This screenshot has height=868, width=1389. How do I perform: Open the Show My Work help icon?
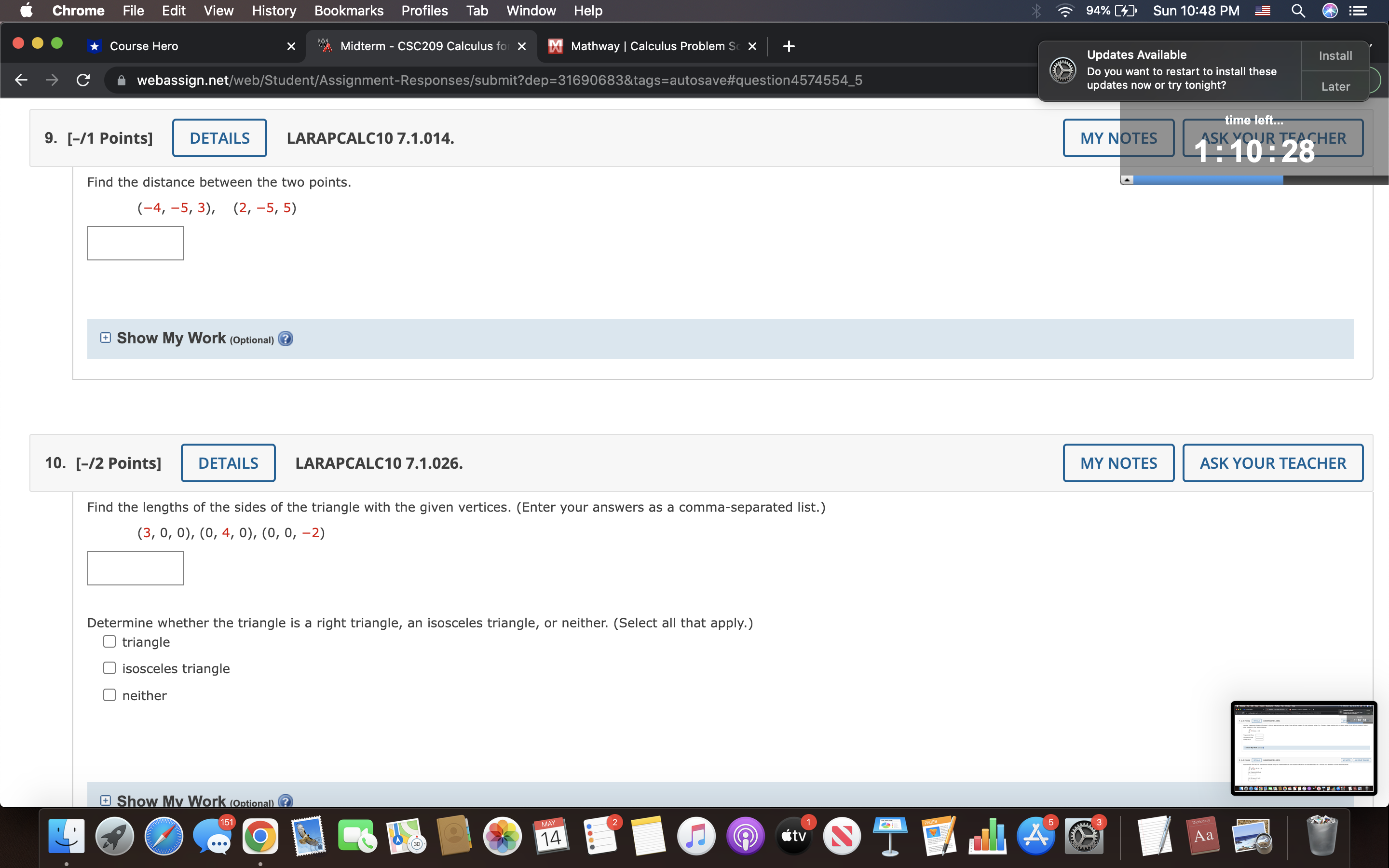coord(285,339)
